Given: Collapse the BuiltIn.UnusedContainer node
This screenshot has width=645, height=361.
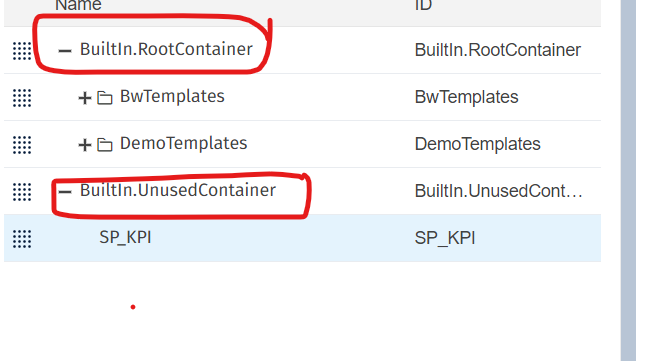Looking at the screenshot, I should [x=65, y=192].
